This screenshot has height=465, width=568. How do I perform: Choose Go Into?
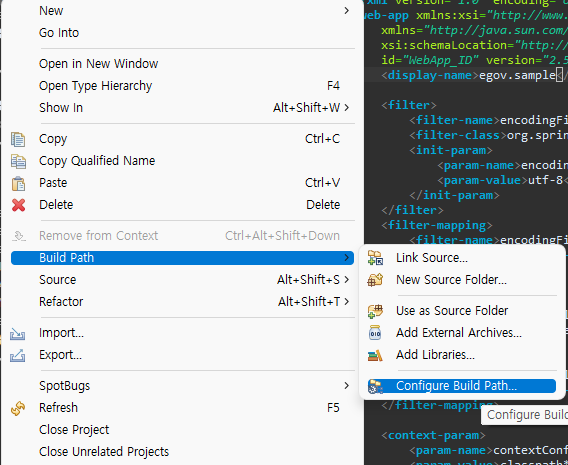click(182, 33)
